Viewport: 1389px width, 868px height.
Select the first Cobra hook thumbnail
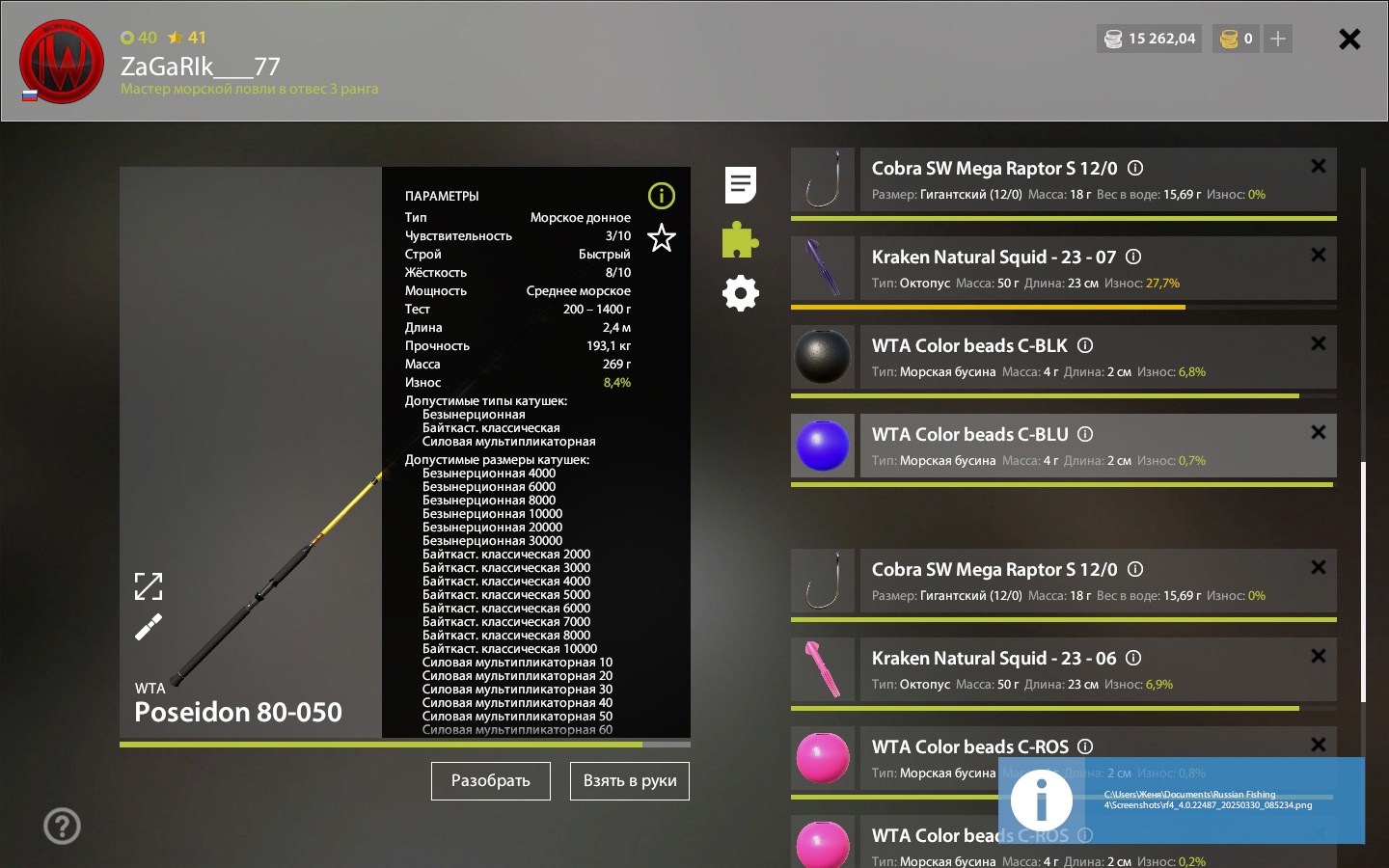point(823,179)
